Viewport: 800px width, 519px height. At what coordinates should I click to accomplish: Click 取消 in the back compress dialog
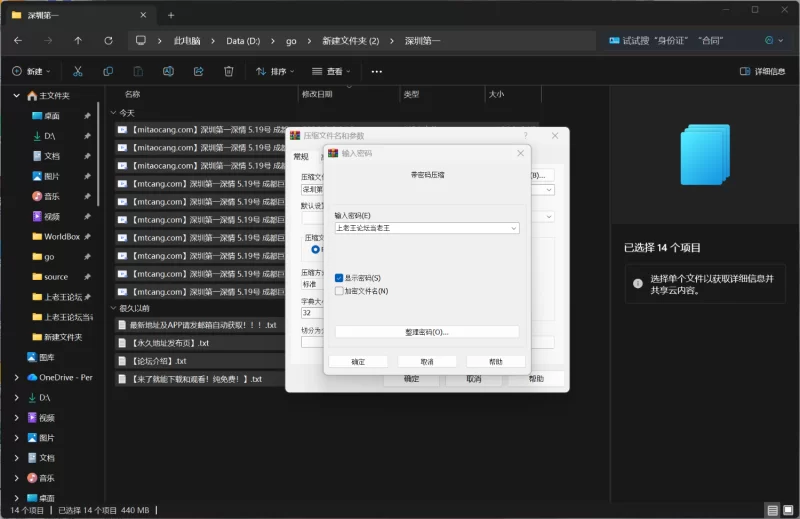473,379
